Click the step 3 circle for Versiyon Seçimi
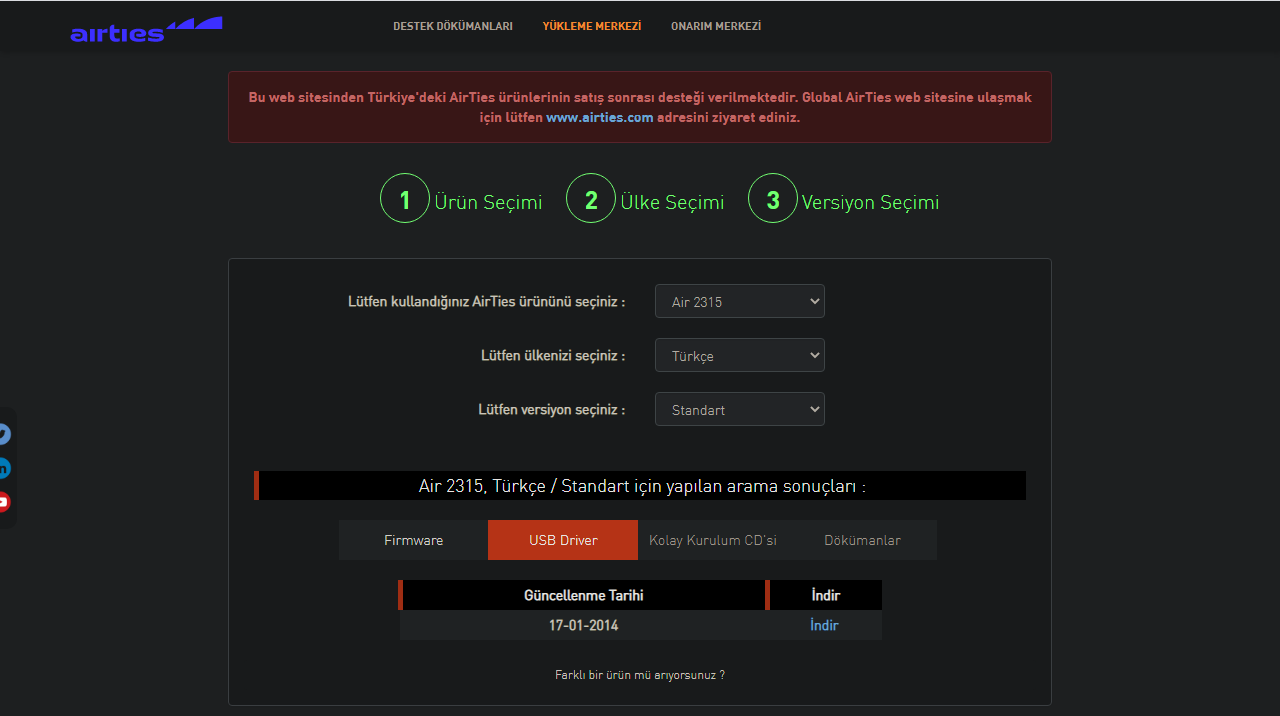1280x716 pixels. coord(773,198)
